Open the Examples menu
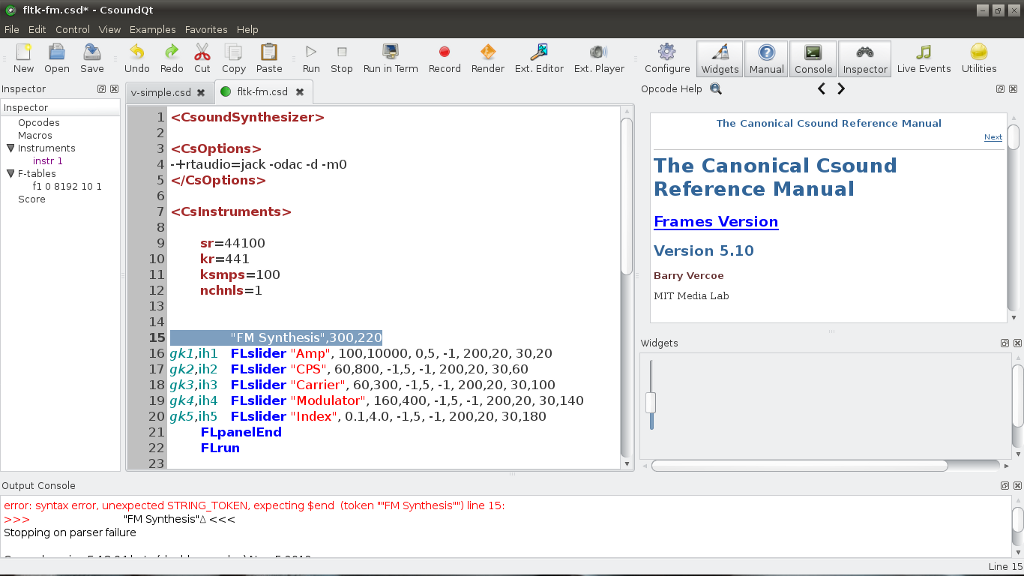The width and height of the screenshot is (1024, 576). point(152,30)
